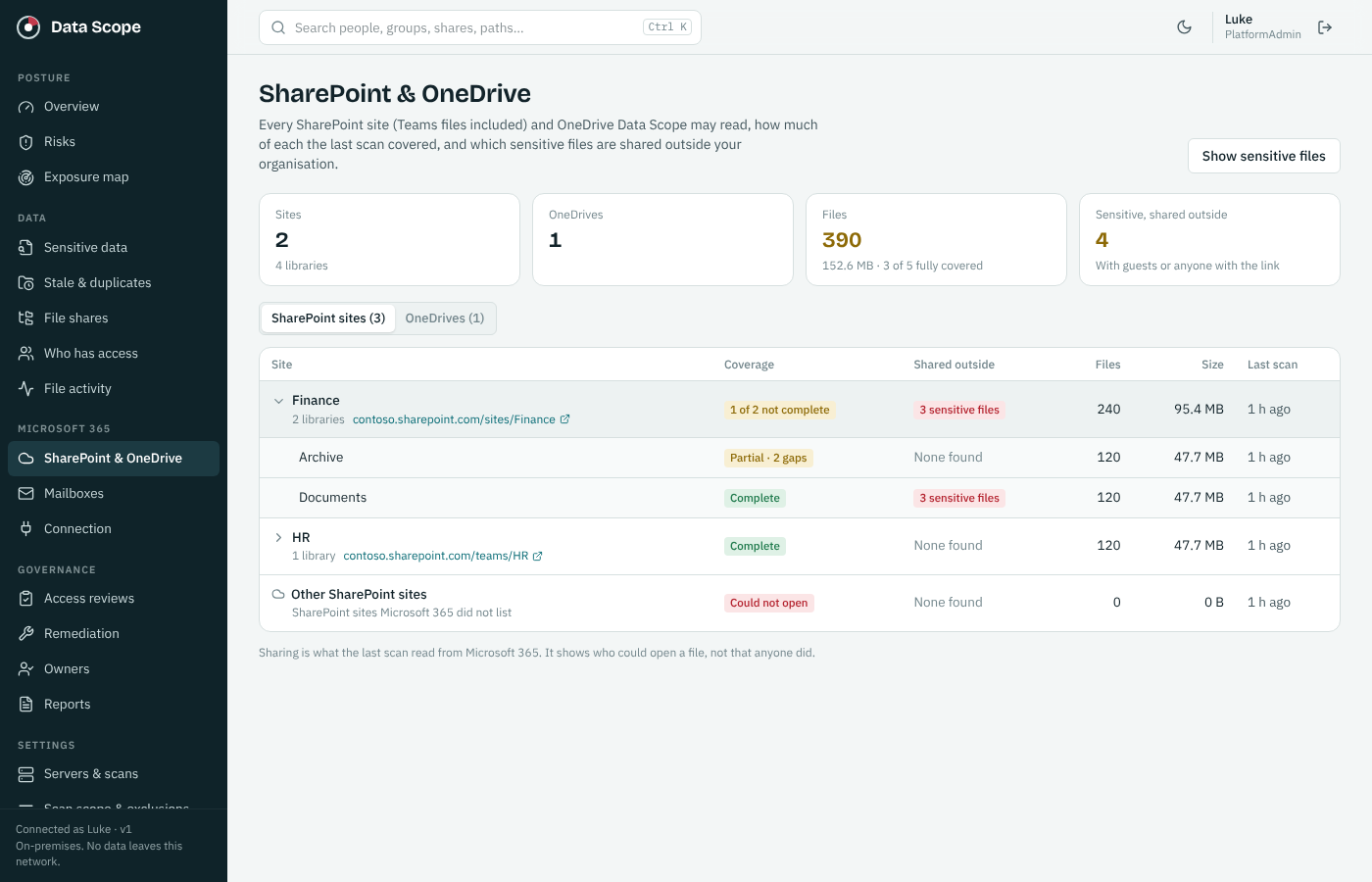Click the 'Could not open' coverage badge

click(769, 603)
